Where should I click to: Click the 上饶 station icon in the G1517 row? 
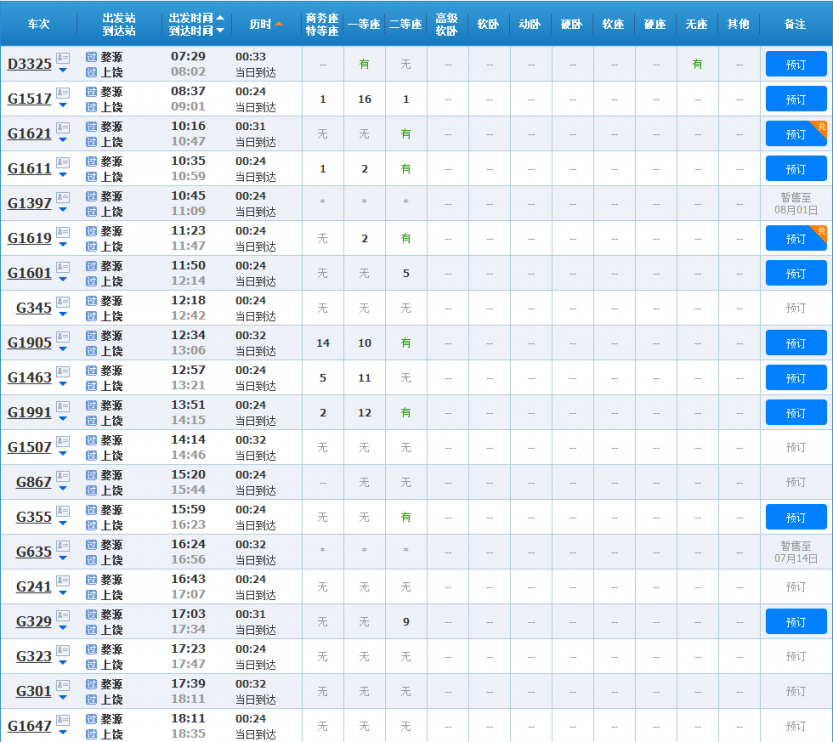(91, 107)
